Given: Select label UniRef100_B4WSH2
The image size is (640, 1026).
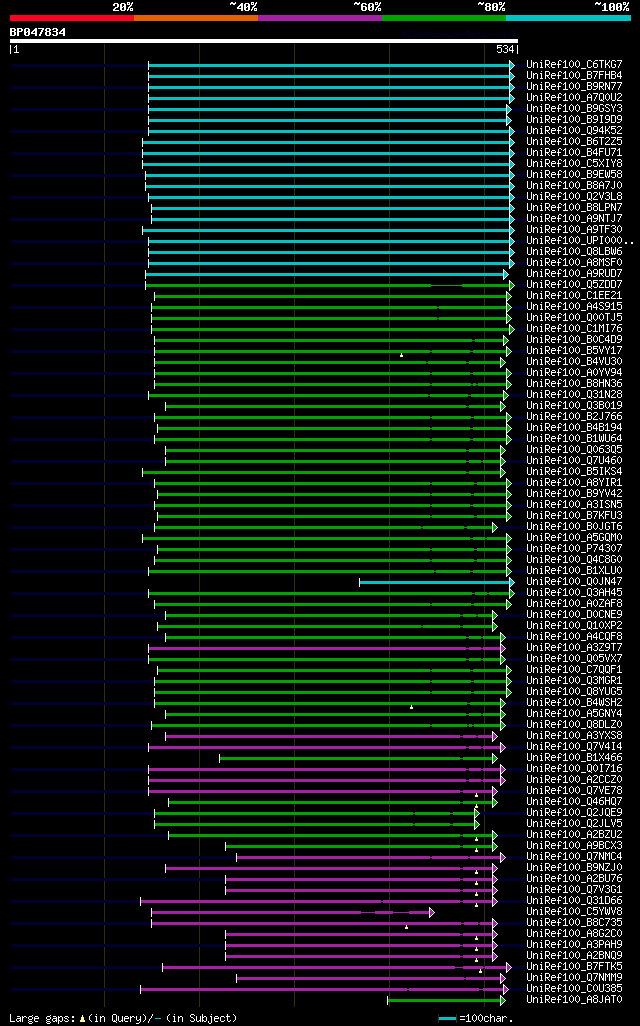Looking at the screenshot, I should (574, 703).
